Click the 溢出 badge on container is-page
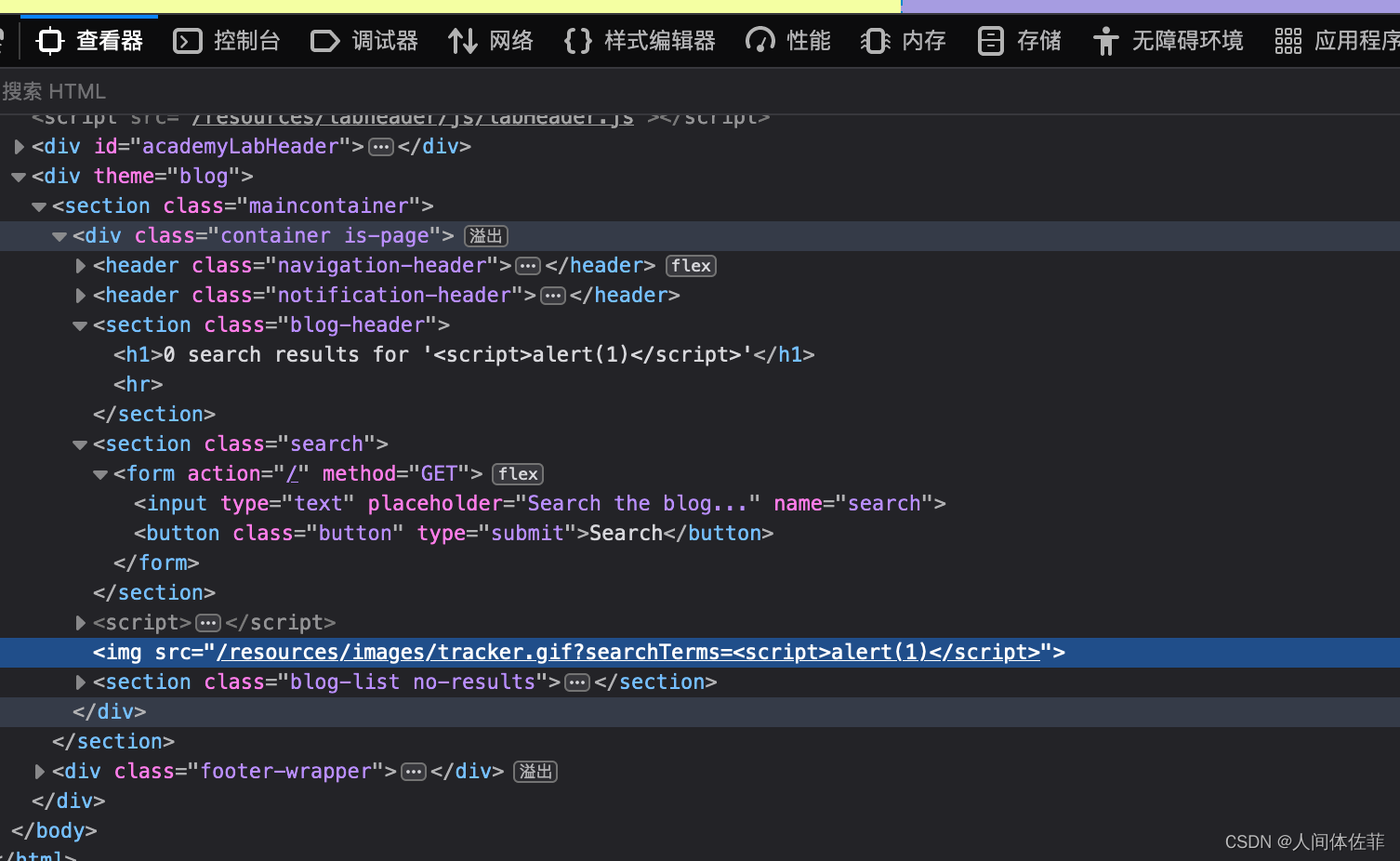 tap(486, 236)
